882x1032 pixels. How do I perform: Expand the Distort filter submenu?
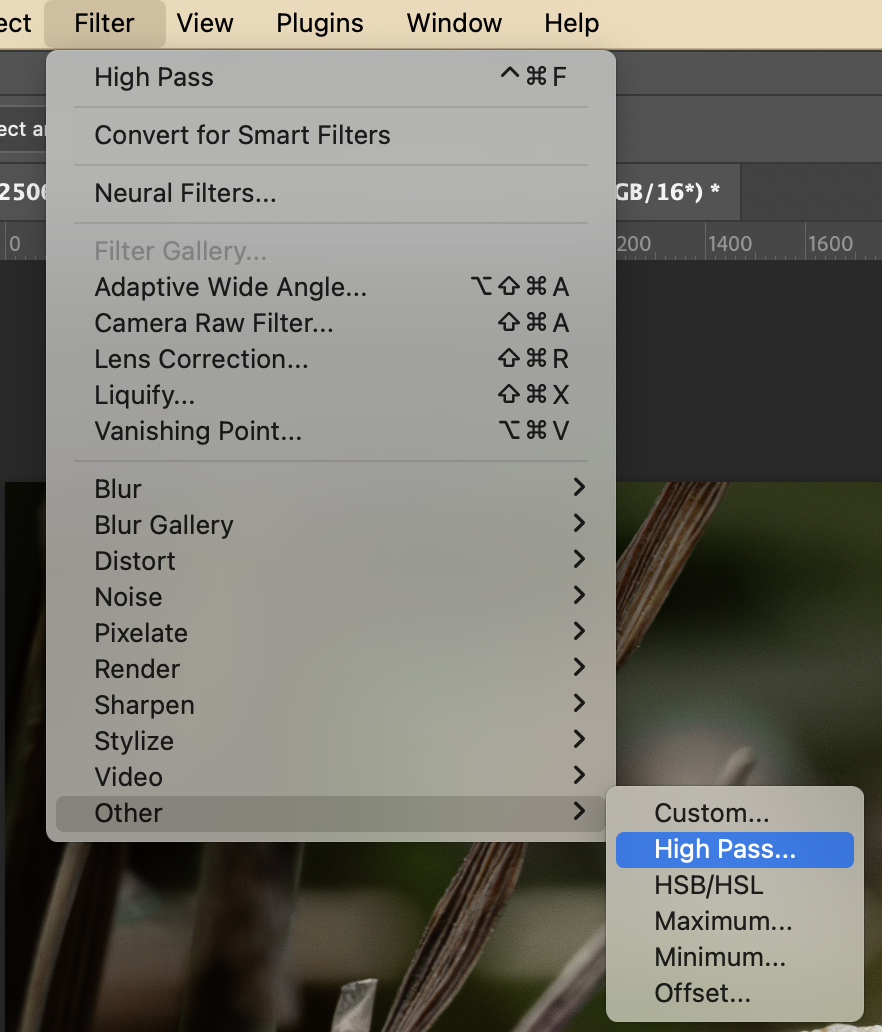point(578,560)
